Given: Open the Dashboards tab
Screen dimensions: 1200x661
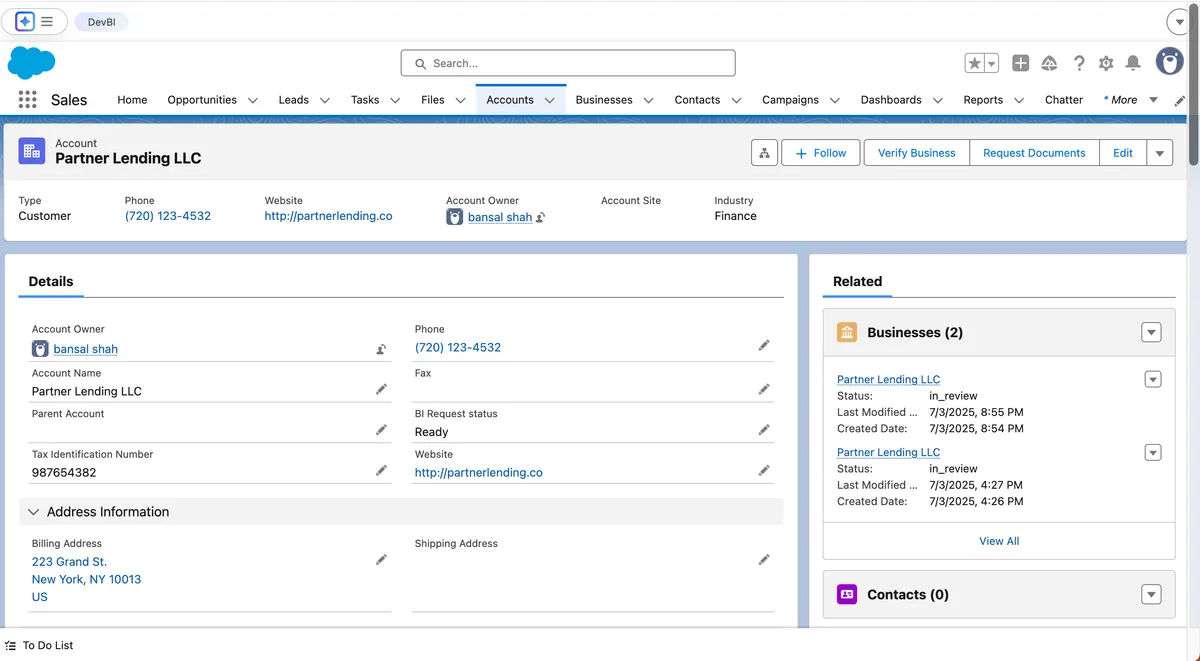Looking at the screenshot, I should [891, 100].
